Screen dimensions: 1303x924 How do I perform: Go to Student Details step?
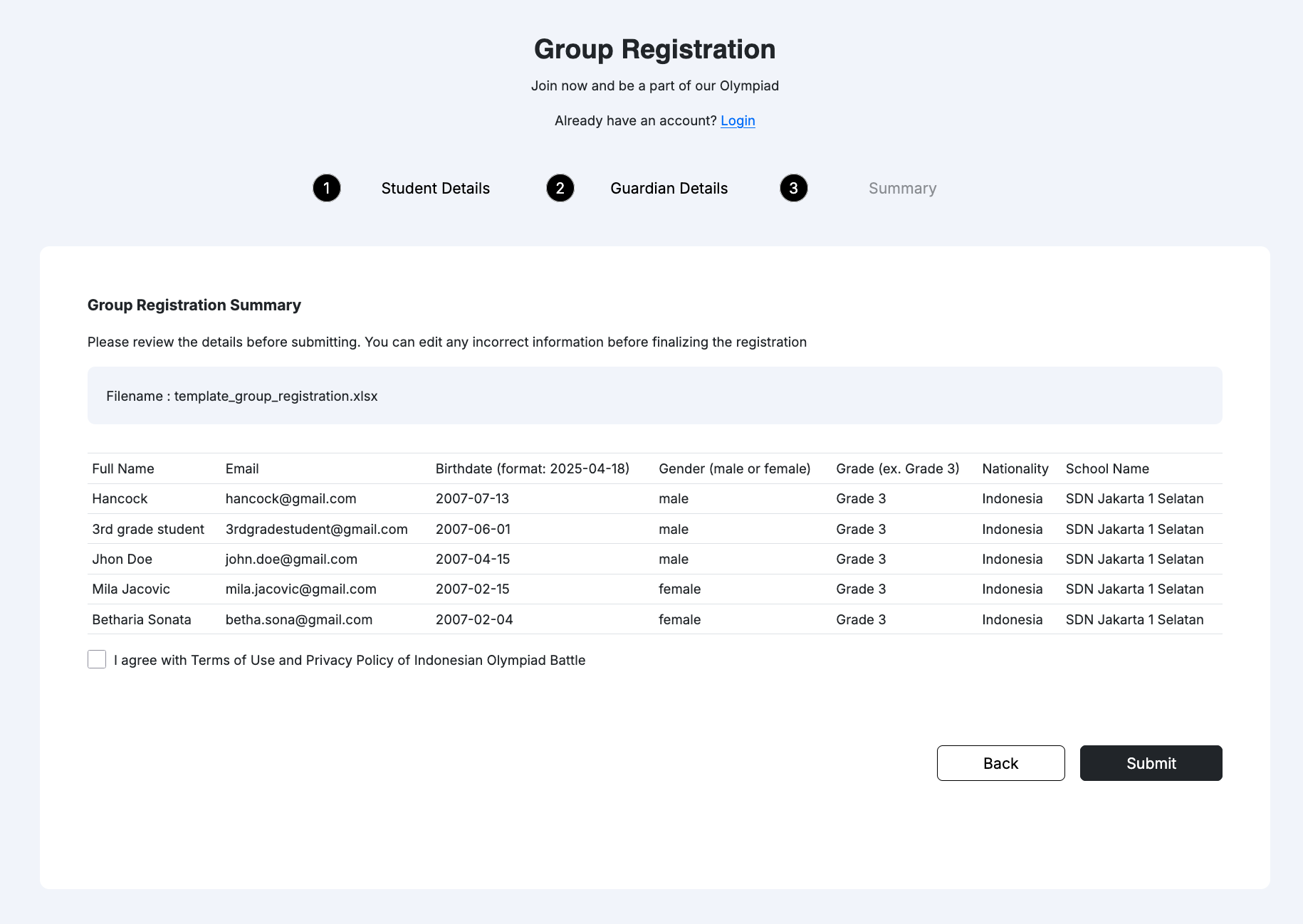(x=435, y=189)
